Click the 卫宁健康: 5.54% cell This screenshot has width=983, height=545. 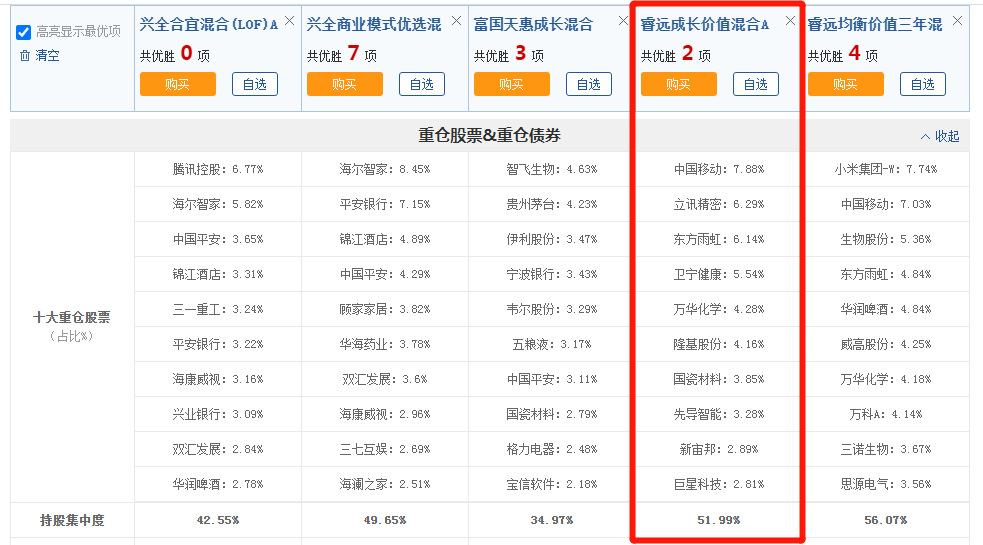[719, 275]
